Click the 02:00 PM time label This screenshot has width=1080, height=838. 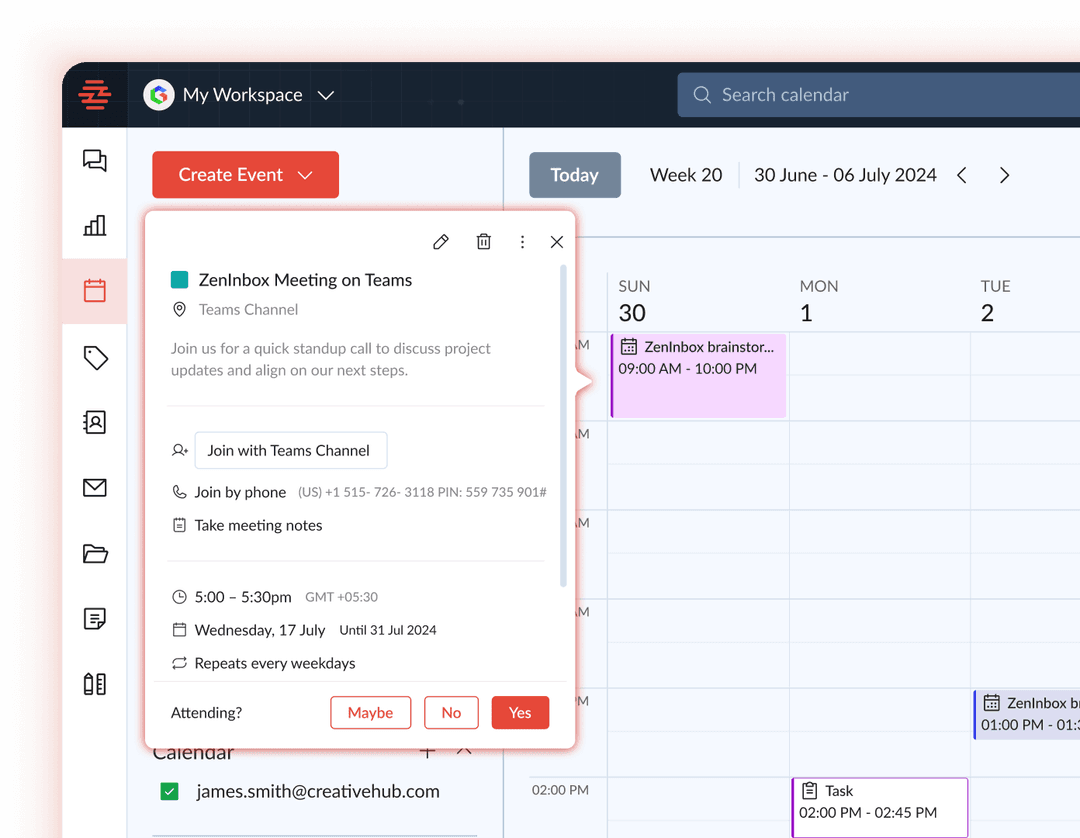(x=560, y=790)
